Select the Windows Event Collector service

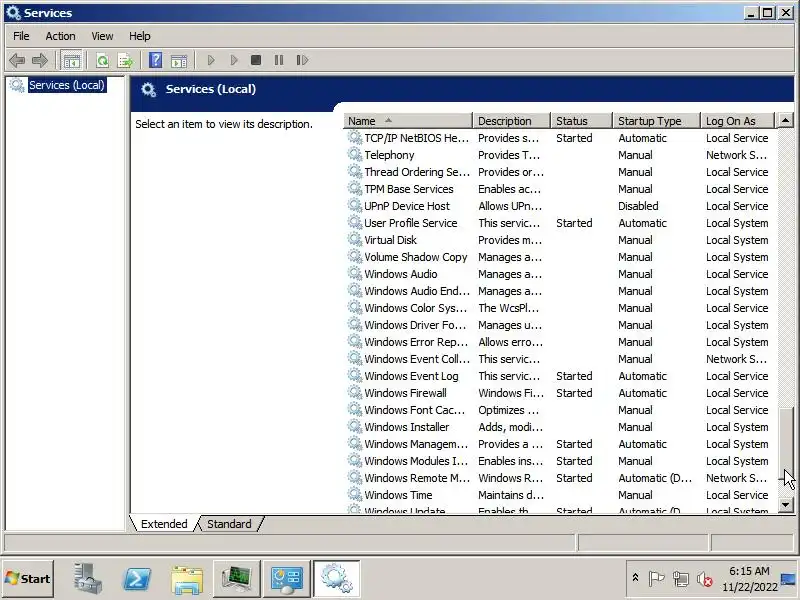click(559, 359)
